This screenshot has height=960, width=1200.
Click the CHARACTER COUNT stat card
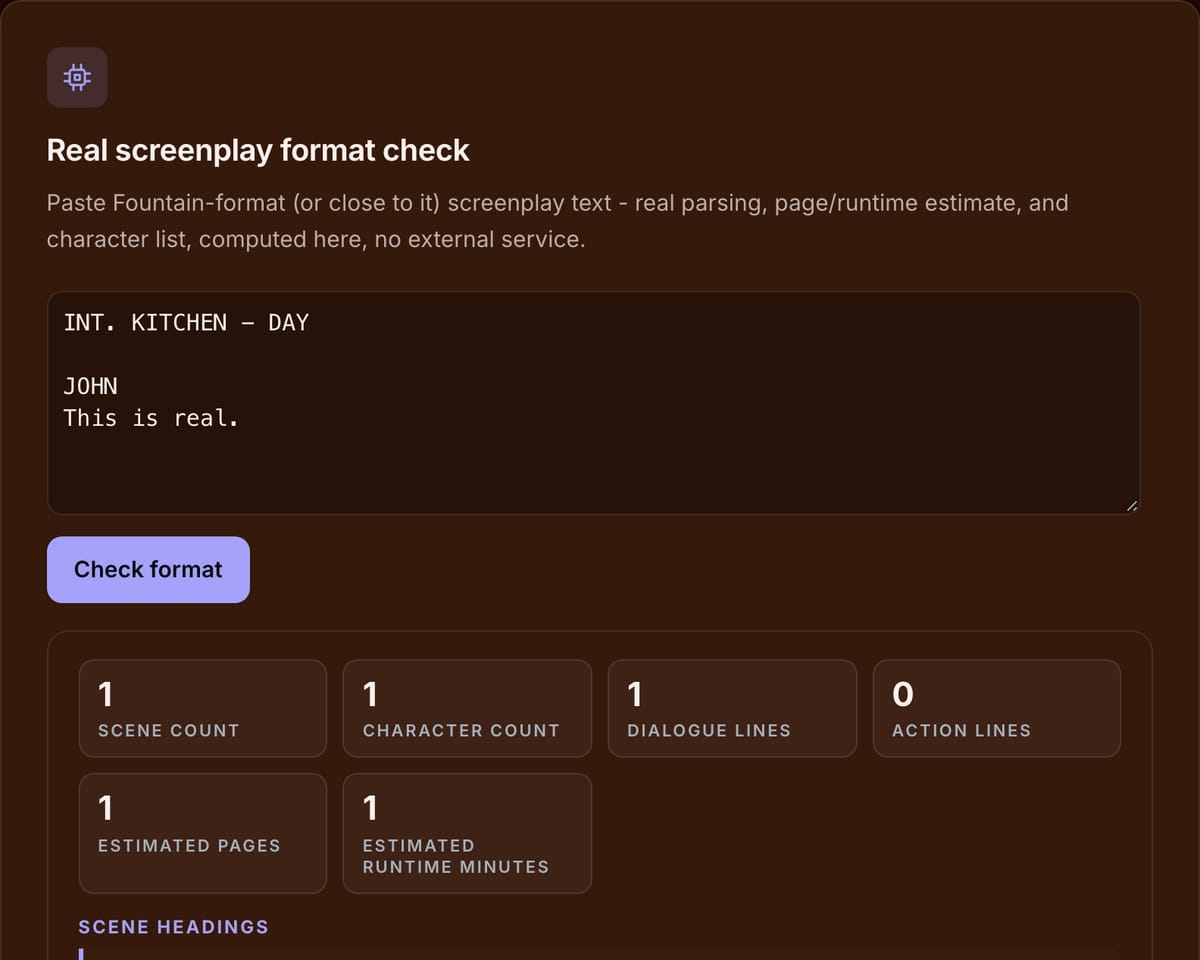coord(467,708)
